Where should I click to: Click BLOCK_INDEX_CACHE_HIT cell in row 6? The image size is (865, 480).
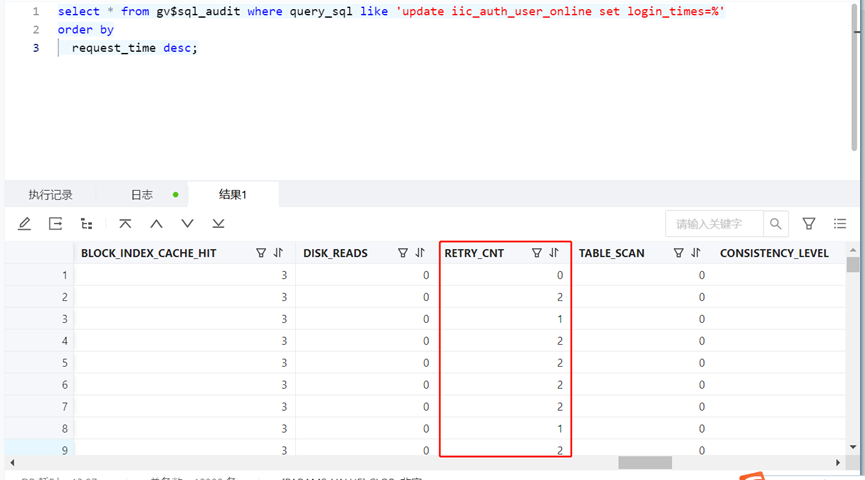pos(185,385)
